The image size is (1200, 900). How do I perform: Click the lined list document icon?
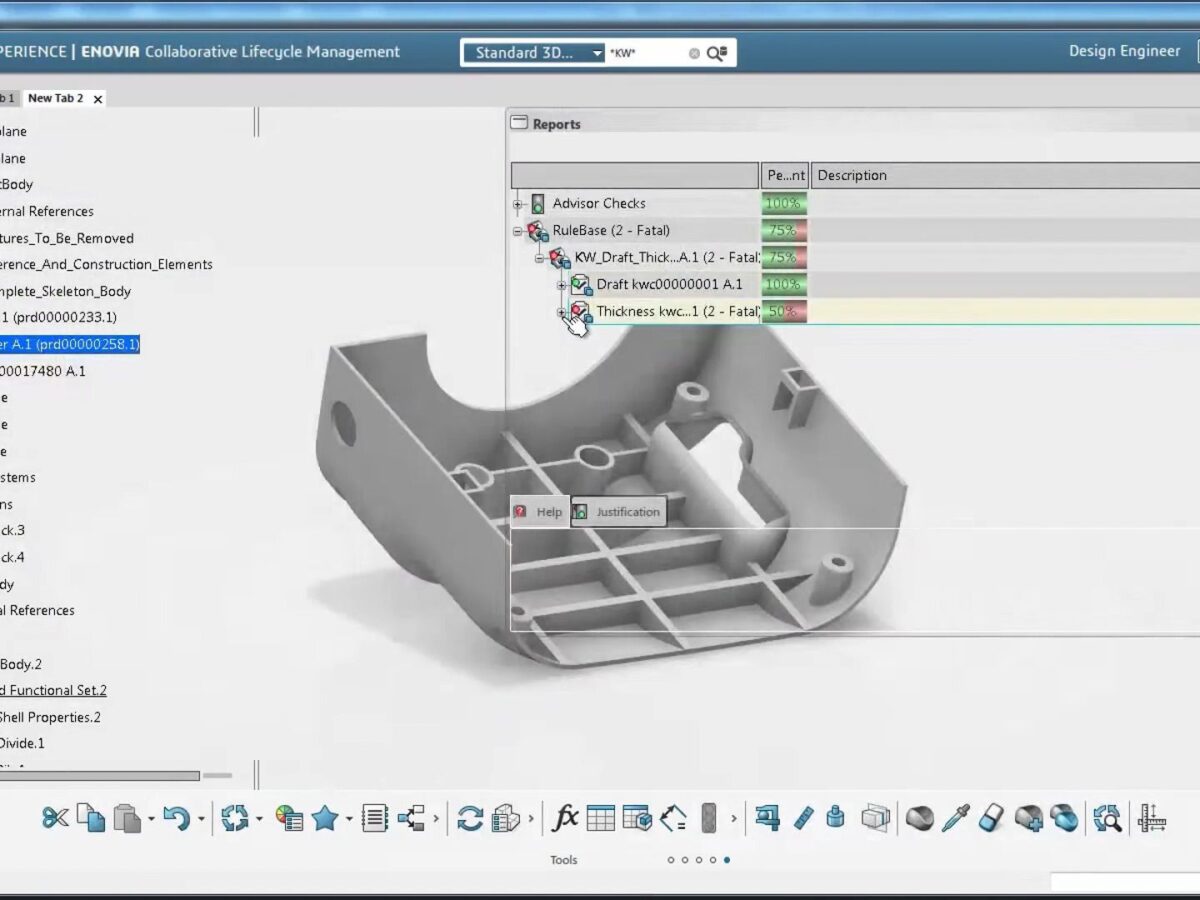[375, 818]
